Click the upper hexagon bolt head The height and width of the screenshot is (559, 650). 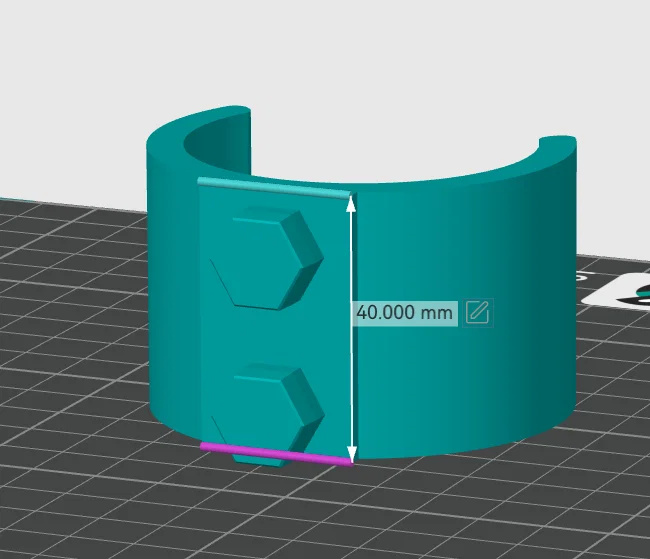[267, 258]
